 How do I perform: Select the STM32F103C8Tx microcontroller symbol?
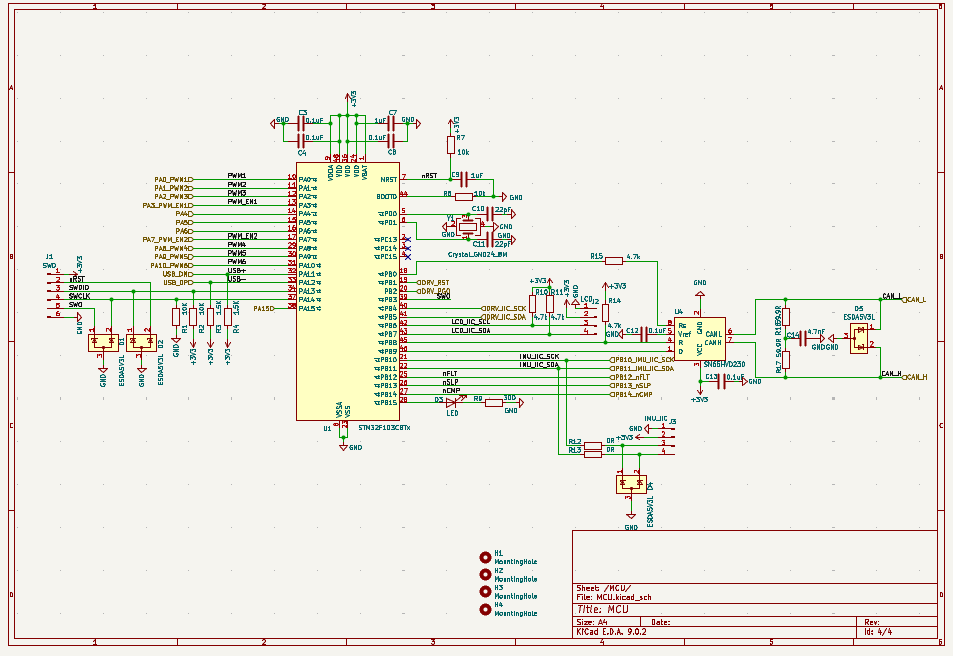348,290
